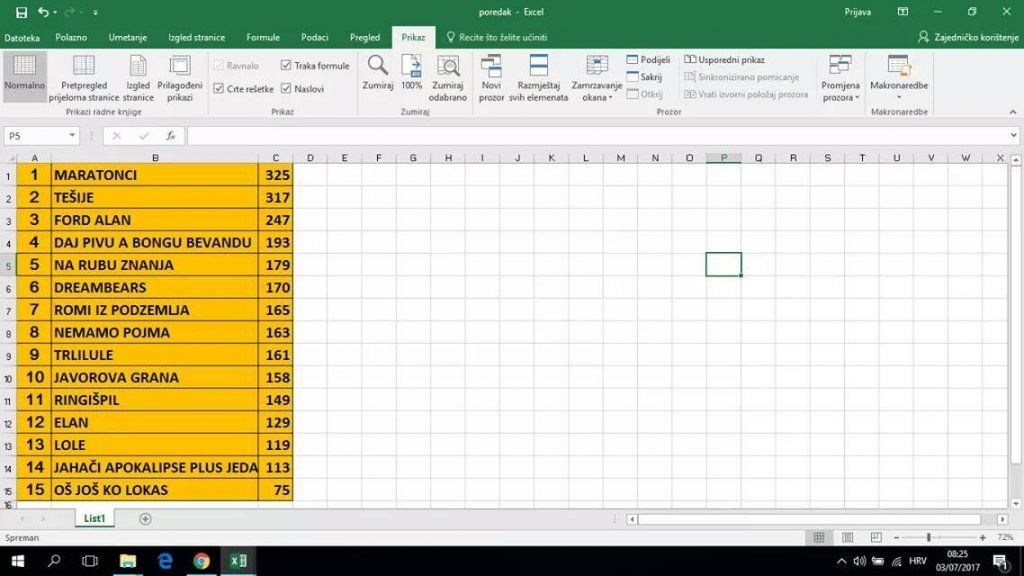Click the Zumiraj magnifier icon
Screen dimensions: 1024x576
point(377,68)
